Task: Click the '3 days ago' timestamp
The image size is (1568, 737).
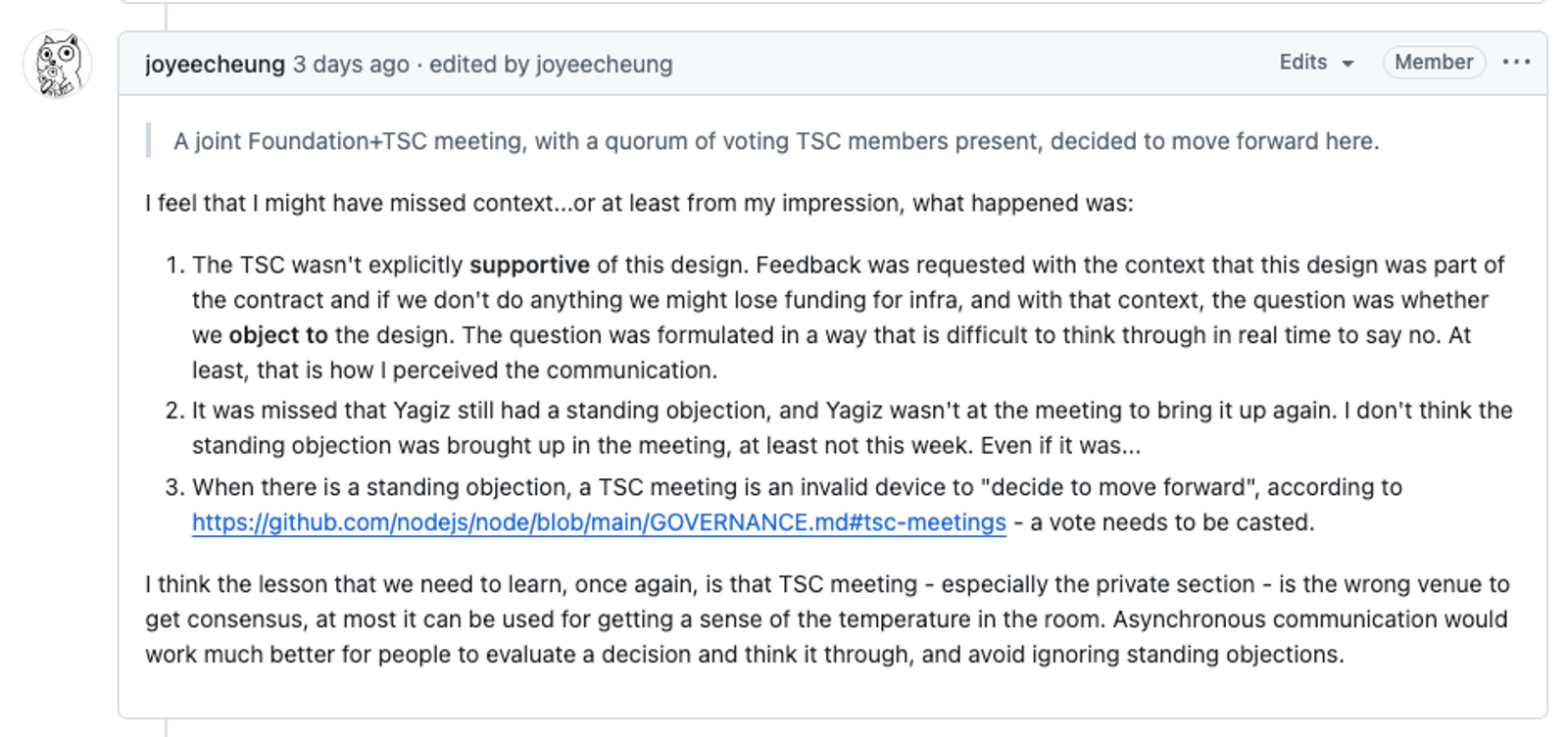Action: coord(351,64)
